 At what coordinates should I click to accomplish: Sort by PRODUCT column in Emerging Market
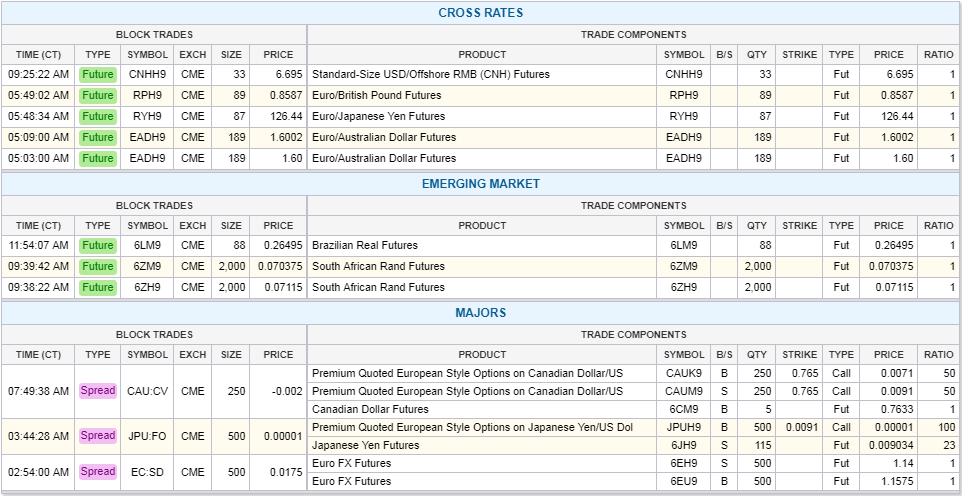point(482,225)
